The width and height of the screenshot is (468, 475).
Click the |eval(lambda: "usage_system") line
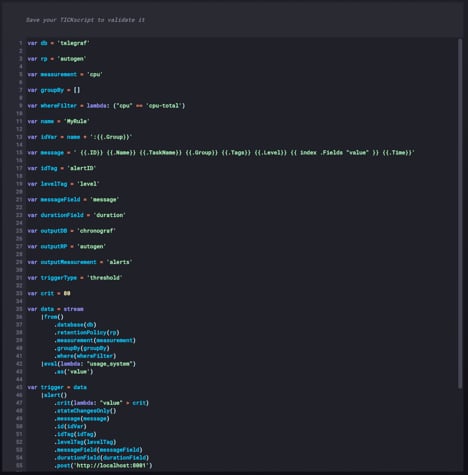pos(88,364)
